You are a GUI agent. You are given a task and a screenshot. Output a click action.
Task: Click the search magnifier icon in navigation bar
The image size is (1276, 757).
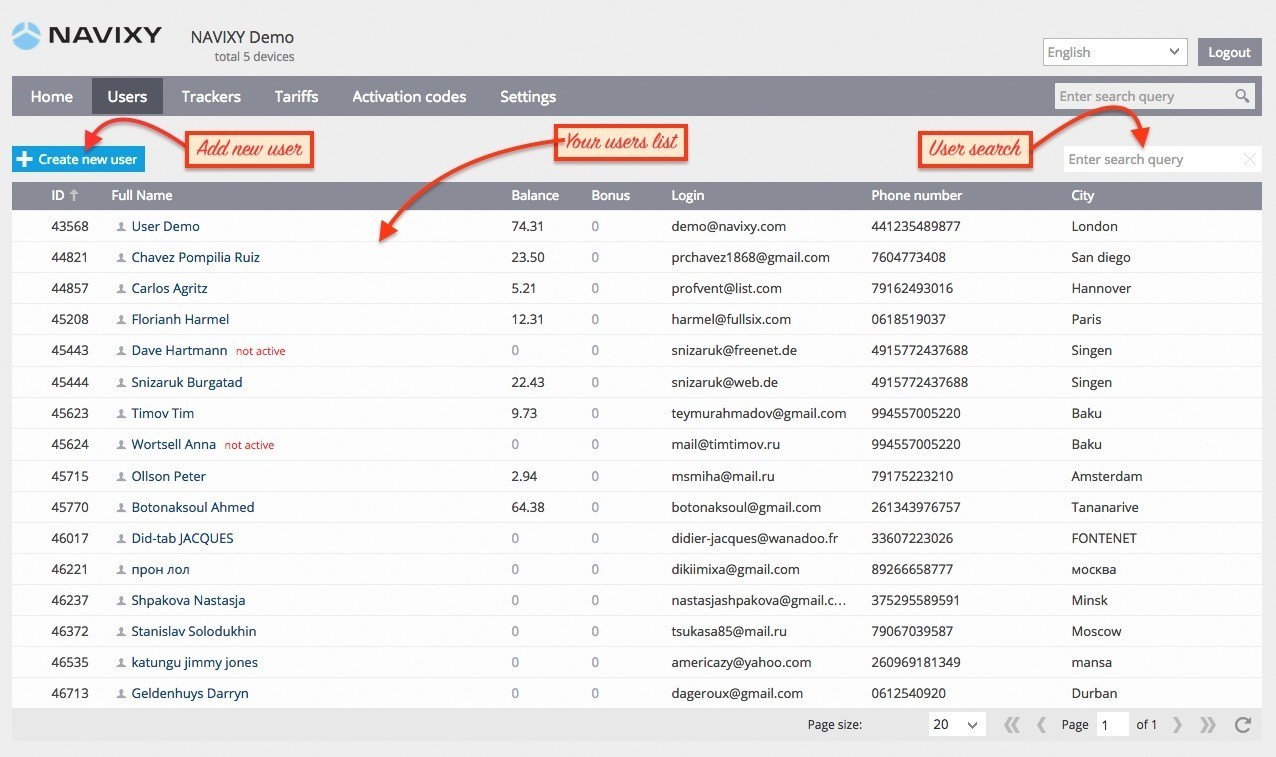pos(1242,96)
